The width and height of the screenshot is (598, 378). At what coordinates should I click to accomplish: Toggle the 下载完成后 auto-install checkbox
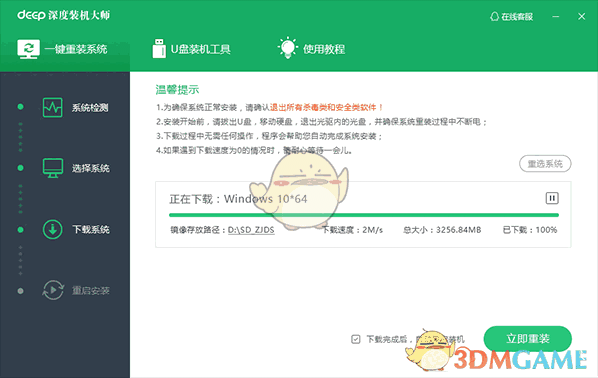(355, 339)
